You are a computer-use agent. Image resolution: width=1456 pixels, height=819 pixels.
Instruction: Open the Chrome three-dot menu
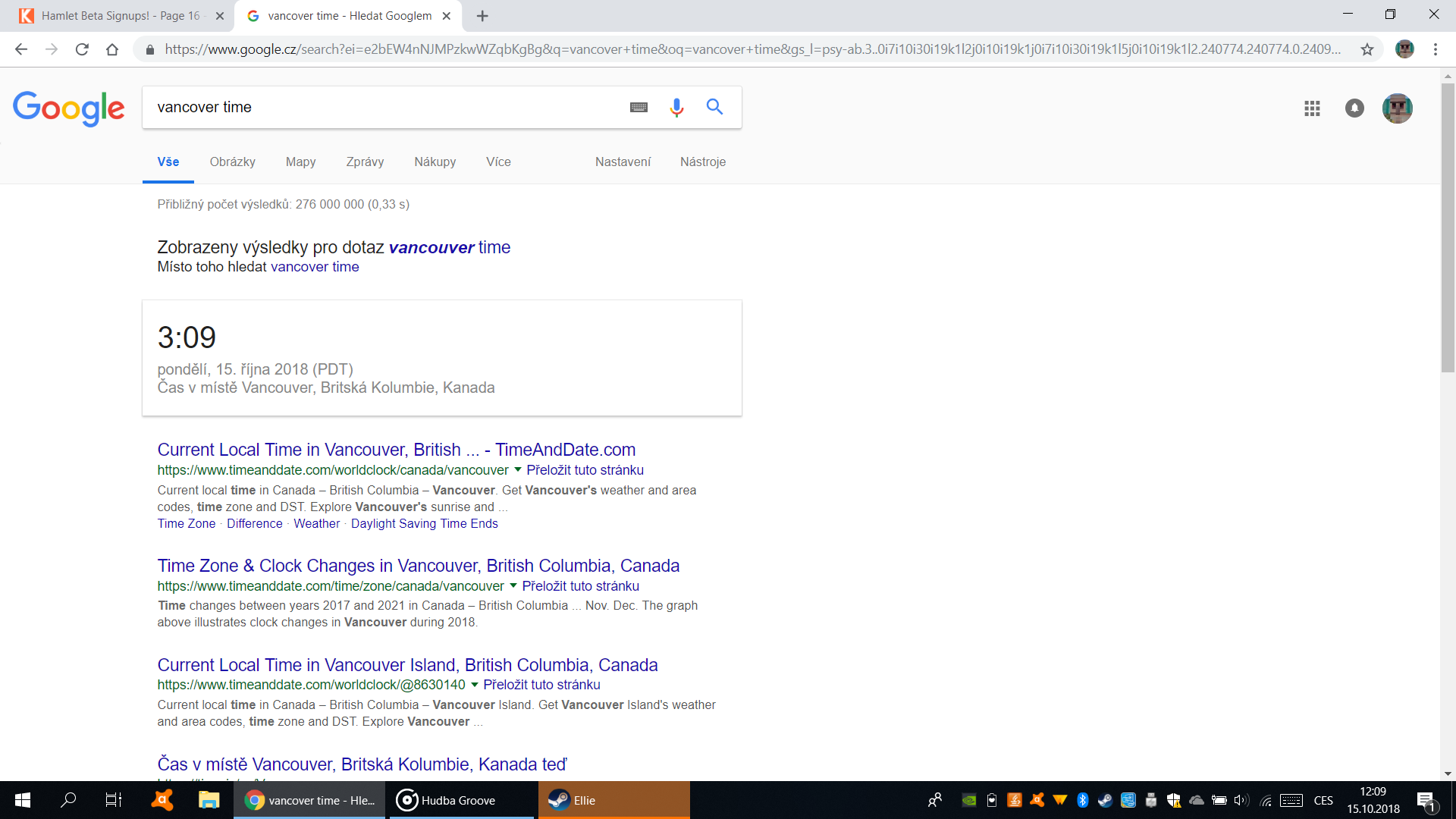1436,49
